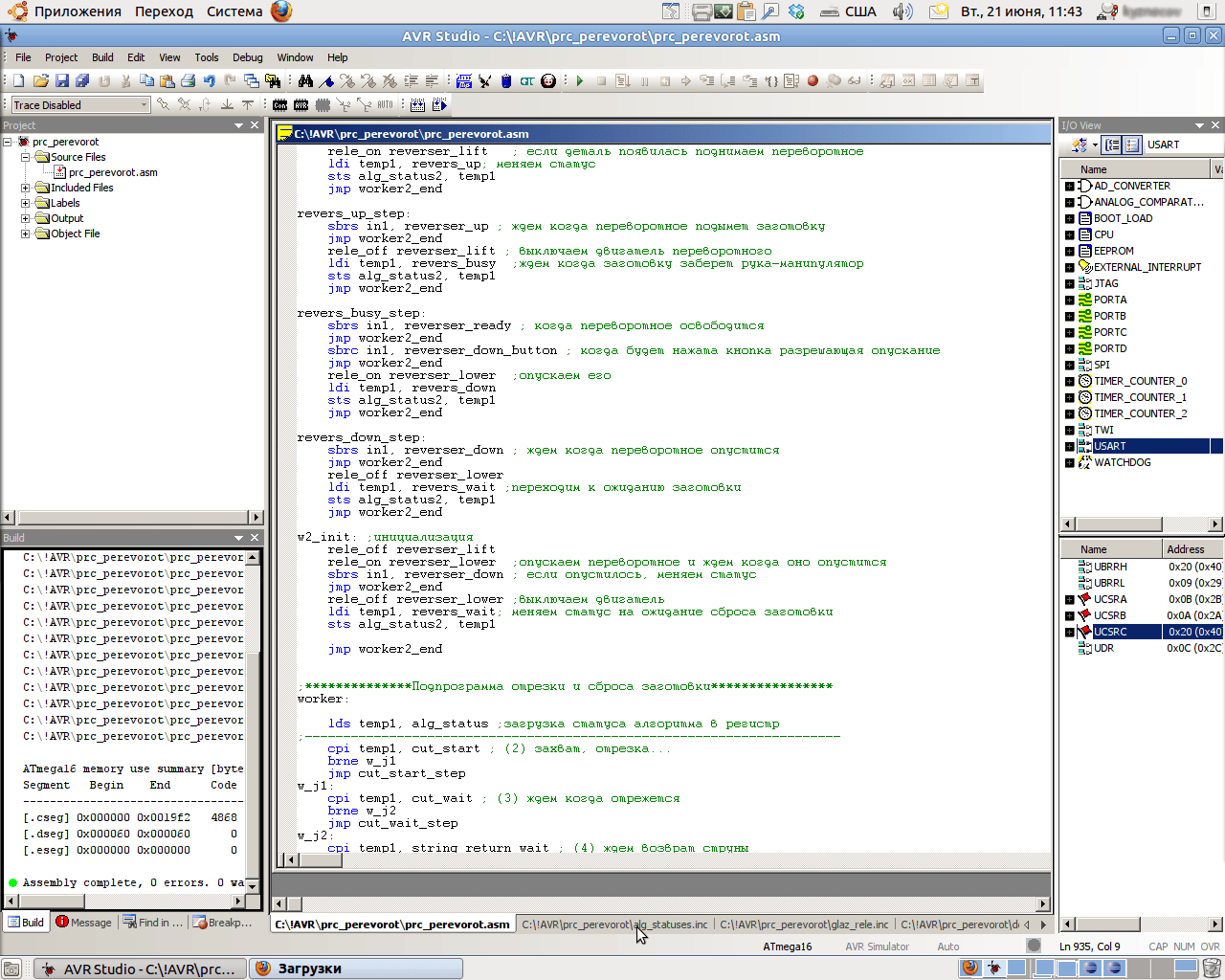This screenshot has width=1225, height=980.
Task: Expand the Included Files folder
Action: (26, 188)
